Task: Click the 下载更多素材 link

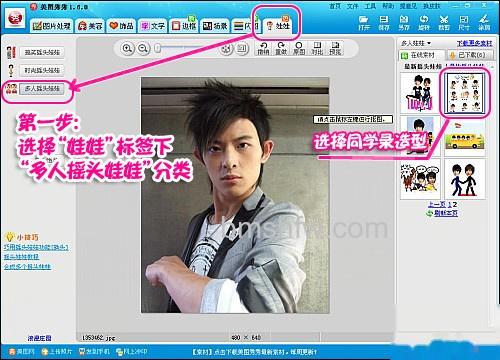Action: tap(474, 43)
